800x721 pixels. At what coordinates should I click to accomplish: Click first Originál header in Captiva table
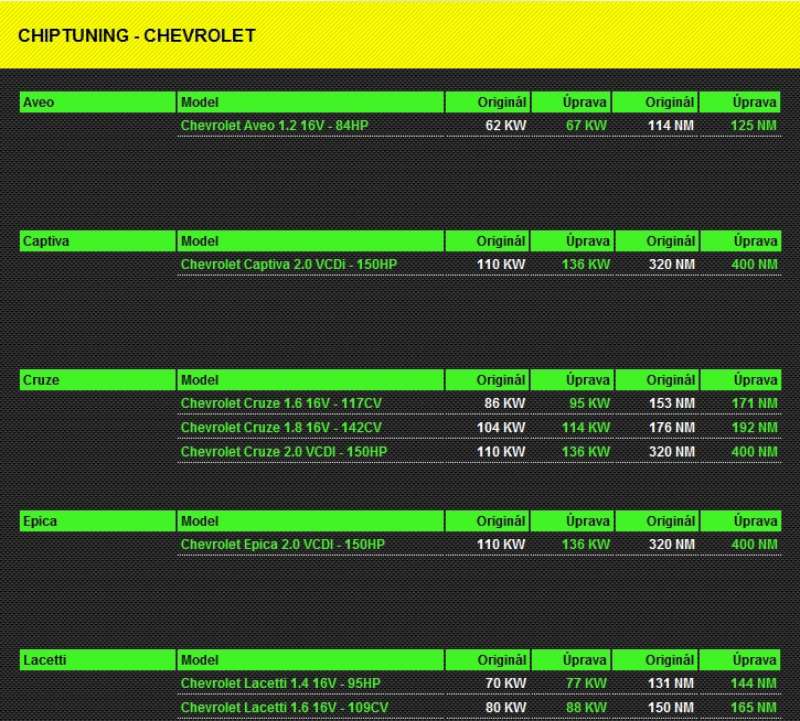point(487,241)
